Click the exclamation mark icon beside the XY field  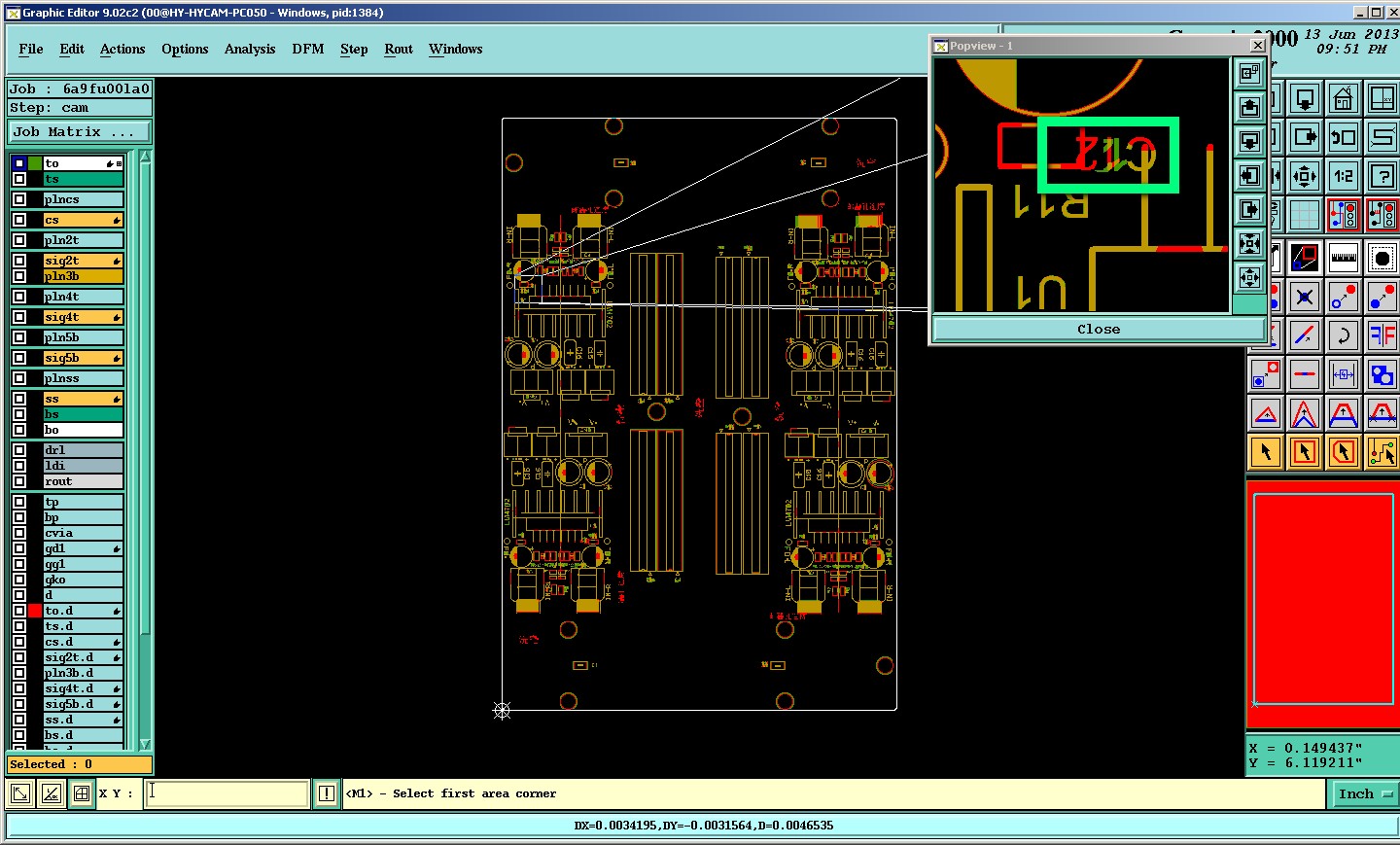327,793
